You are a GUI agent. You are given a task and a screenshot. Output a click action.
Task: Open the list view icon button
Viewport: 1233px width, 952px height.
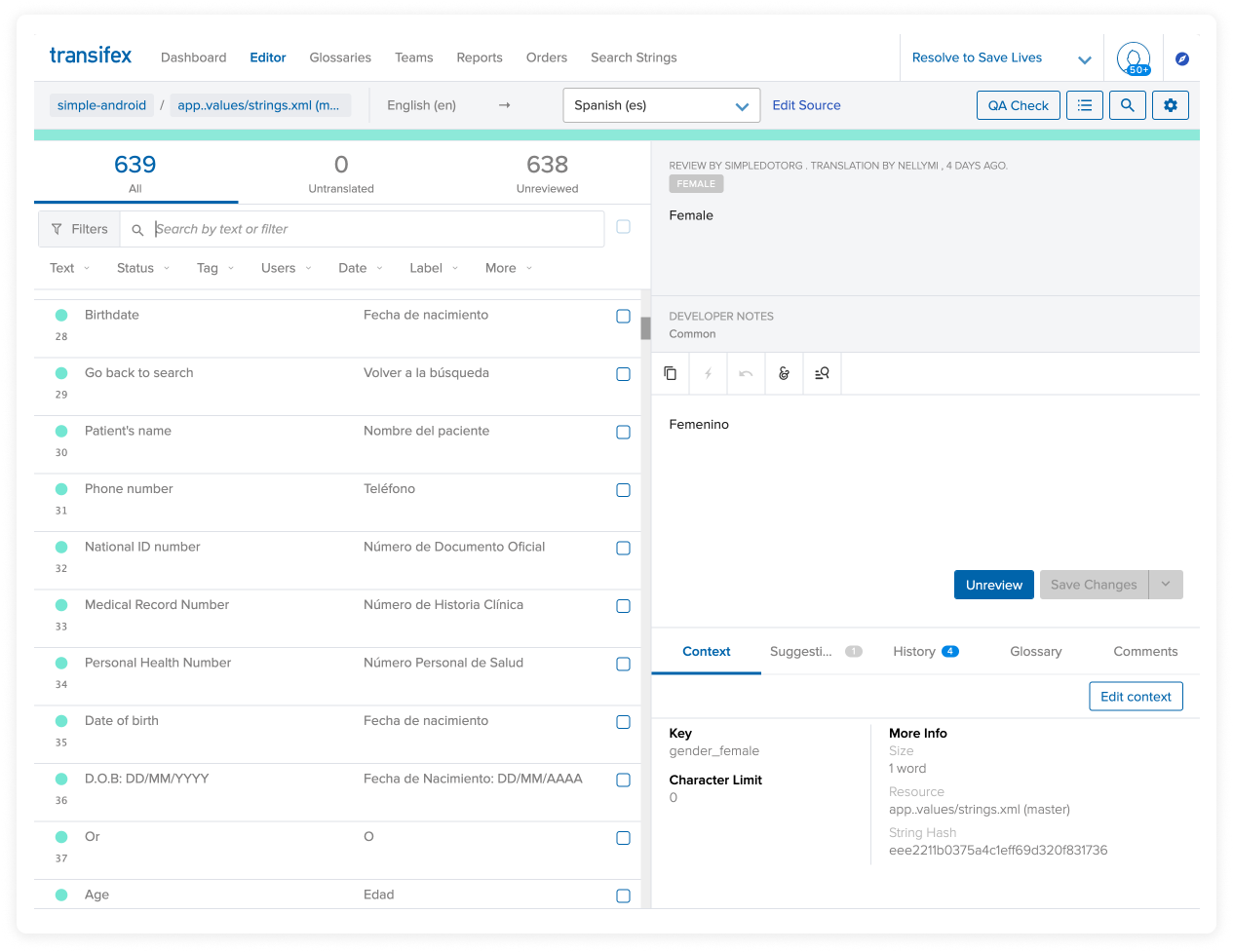coord(1085,105)
